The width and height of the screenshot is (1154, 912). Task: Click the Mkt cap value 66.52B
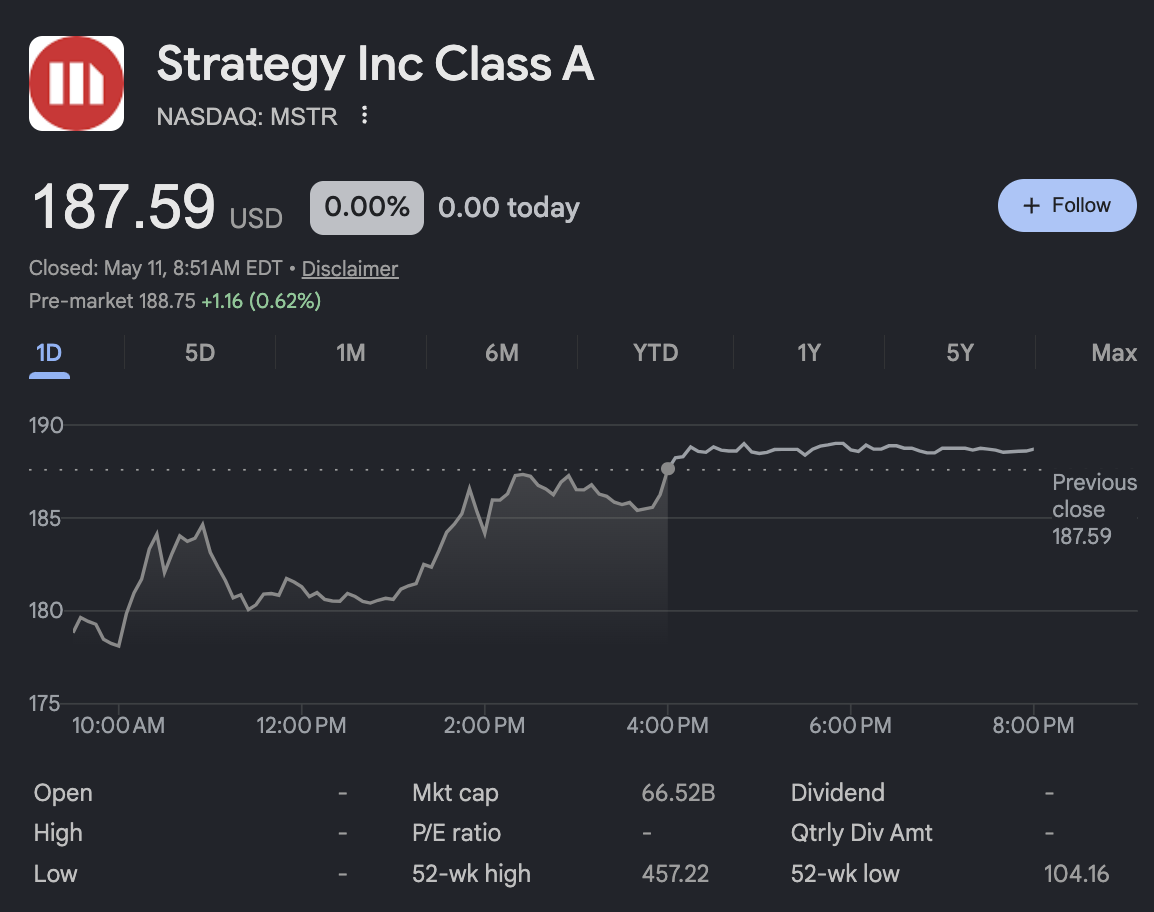point(678,793)
